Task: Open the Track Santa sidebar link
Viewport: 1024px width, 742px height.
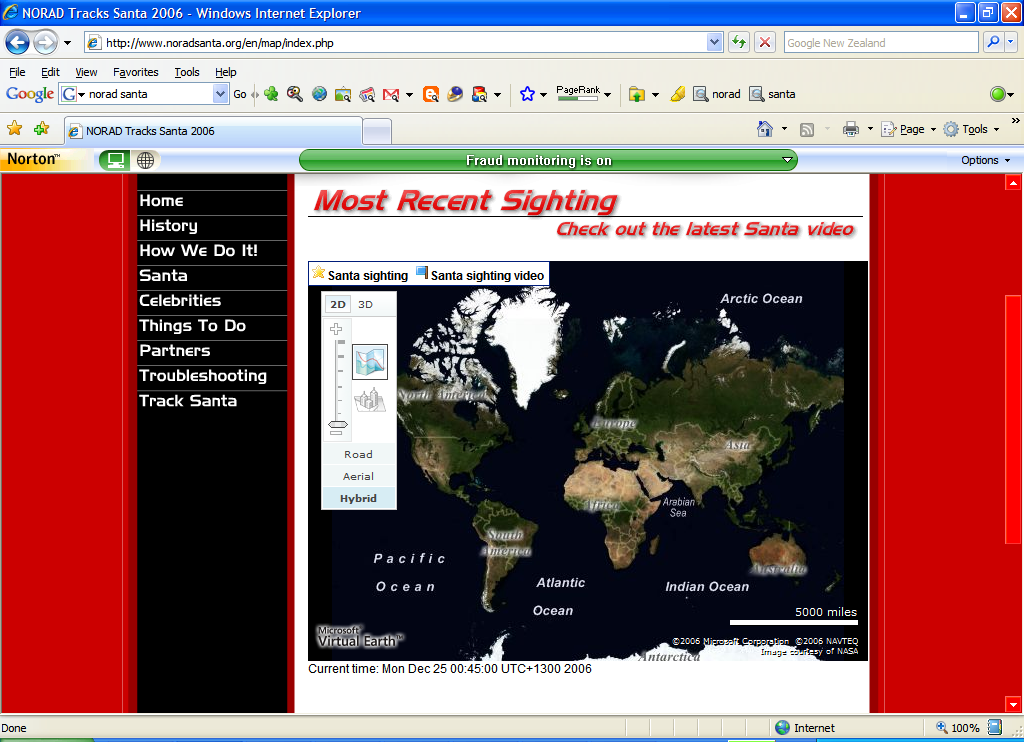Action: [188, 401]
